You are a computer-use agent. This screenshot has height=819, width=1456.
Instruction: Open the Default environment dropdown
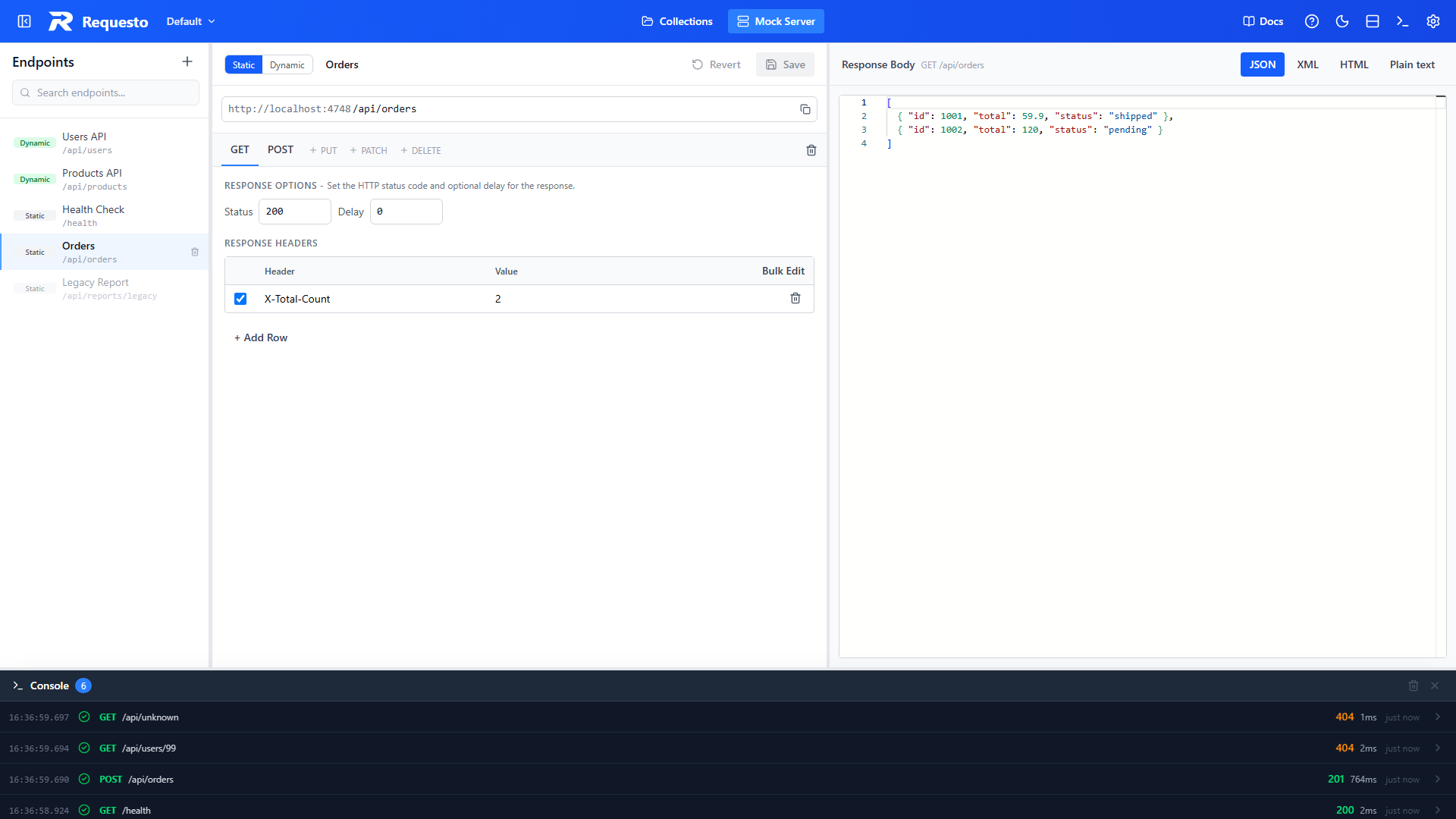tap(190, 21)
